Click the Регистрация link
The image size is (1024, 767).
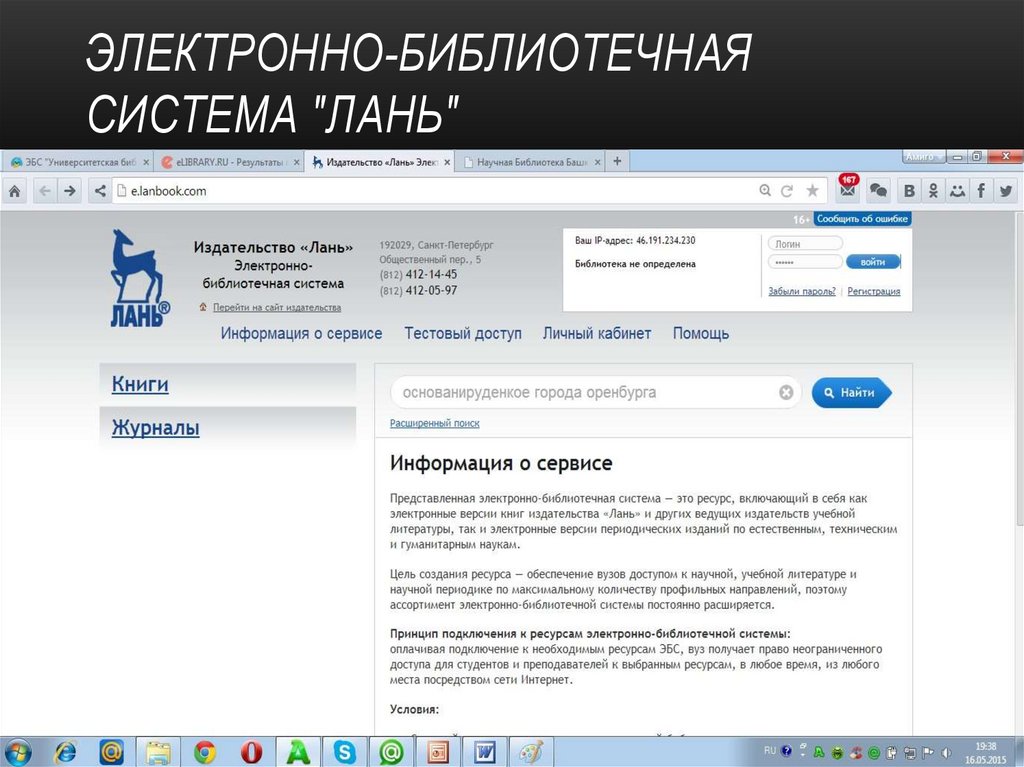point(874,291)
